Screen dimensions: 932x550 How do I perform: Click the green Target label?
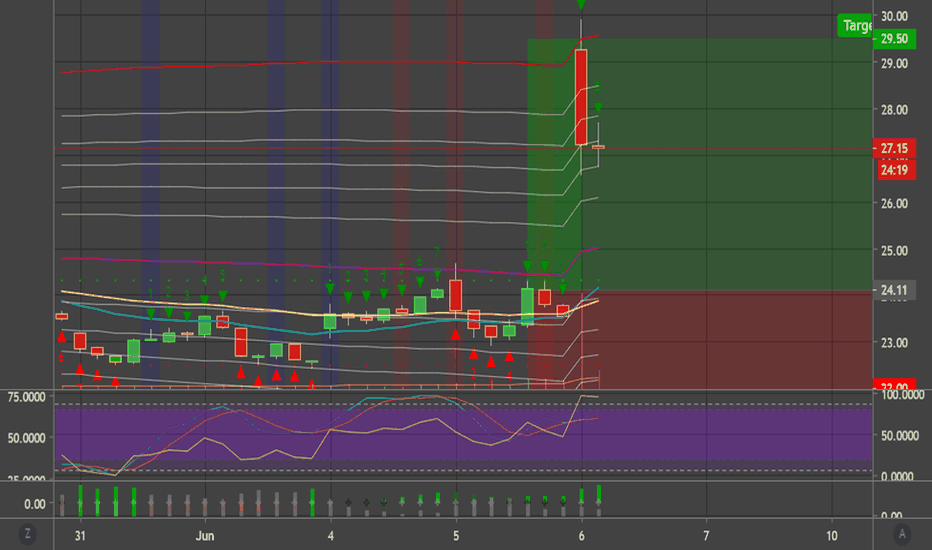click(x=855, y=25)
